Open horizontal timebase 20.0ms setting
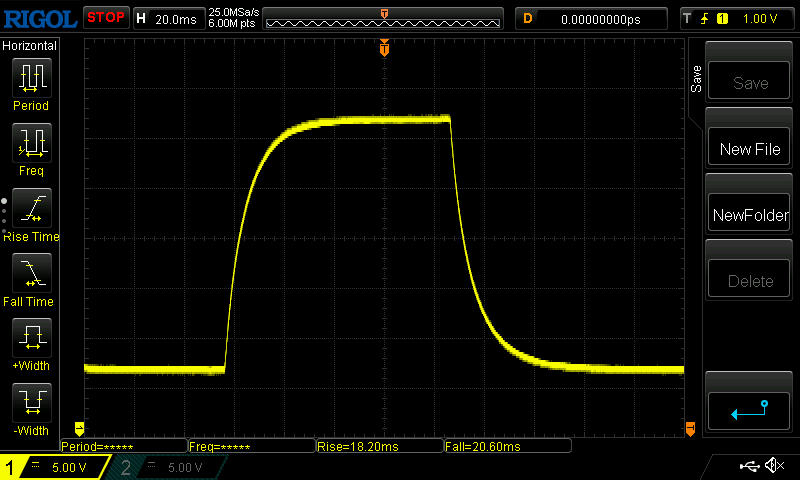 pyautogui.click(x=169, y=19)
